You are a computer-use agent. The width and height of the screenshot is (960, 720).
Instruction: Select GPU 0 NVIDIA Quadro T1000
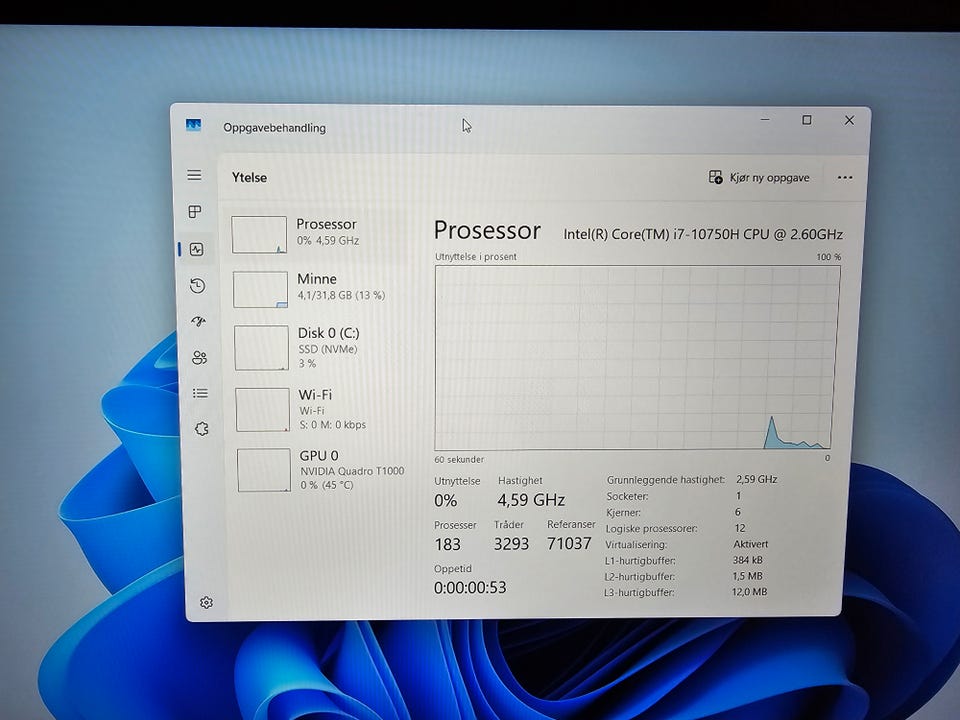(322, 470)
